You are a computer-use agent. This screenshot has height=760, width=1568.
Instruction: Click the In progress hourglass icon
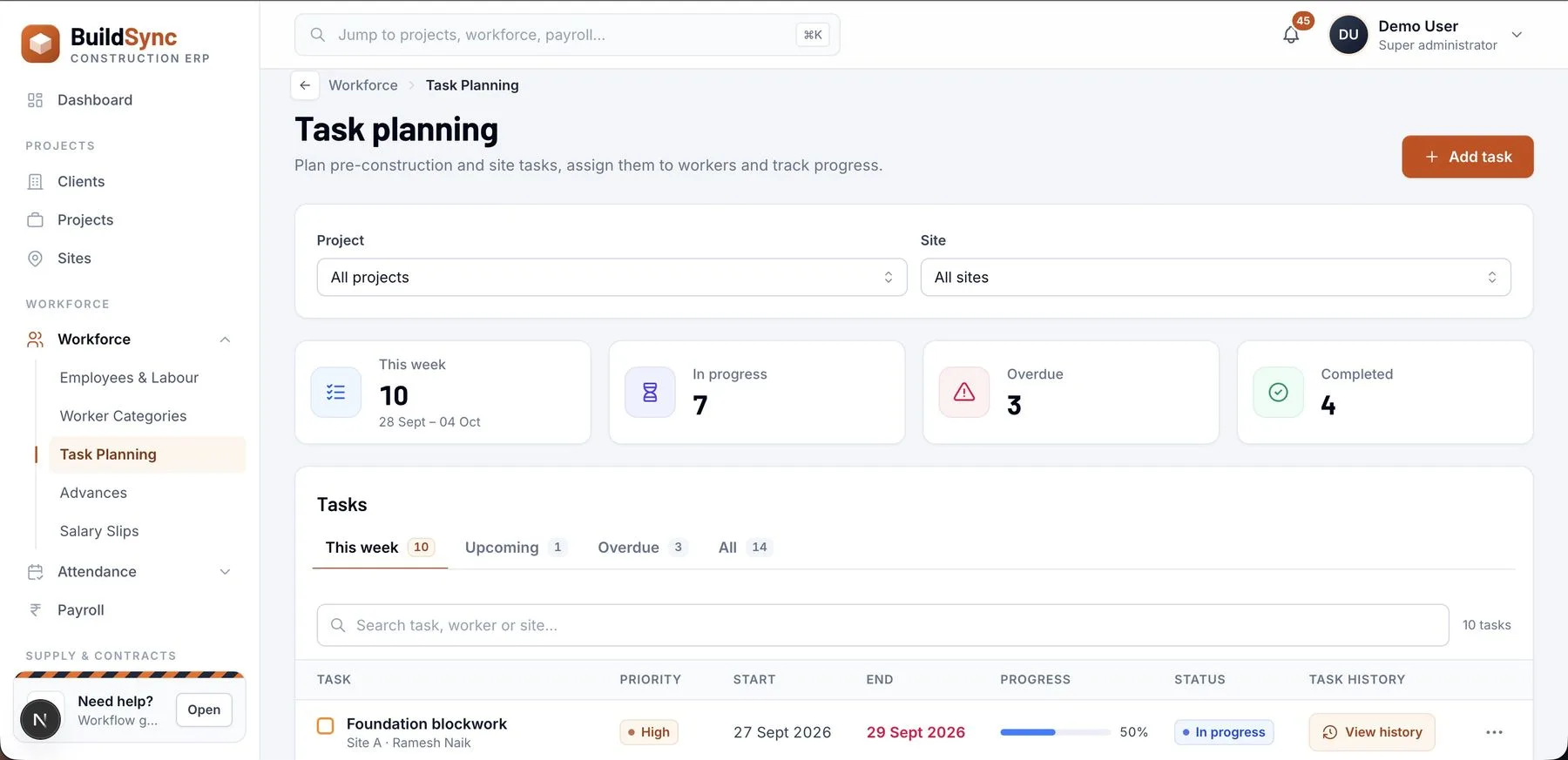pyautogui.click(x=650, y=393)
